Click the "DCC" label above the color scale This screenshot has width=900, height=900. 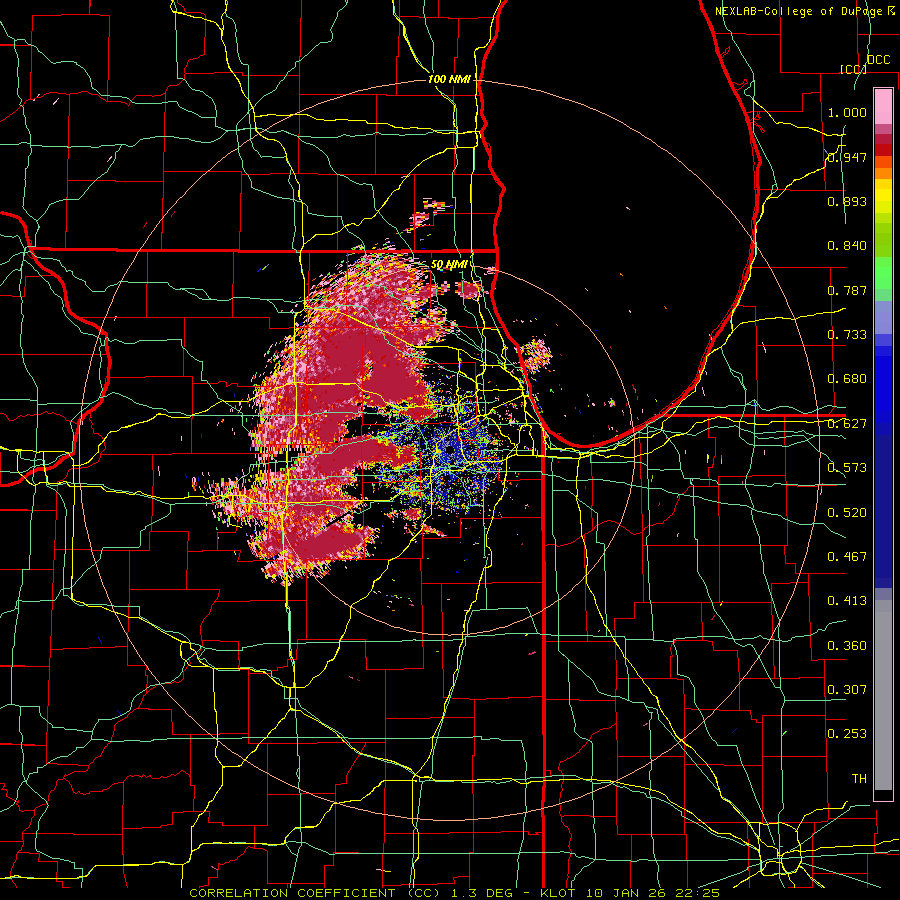pyautogui.click(x=878, y=60)
